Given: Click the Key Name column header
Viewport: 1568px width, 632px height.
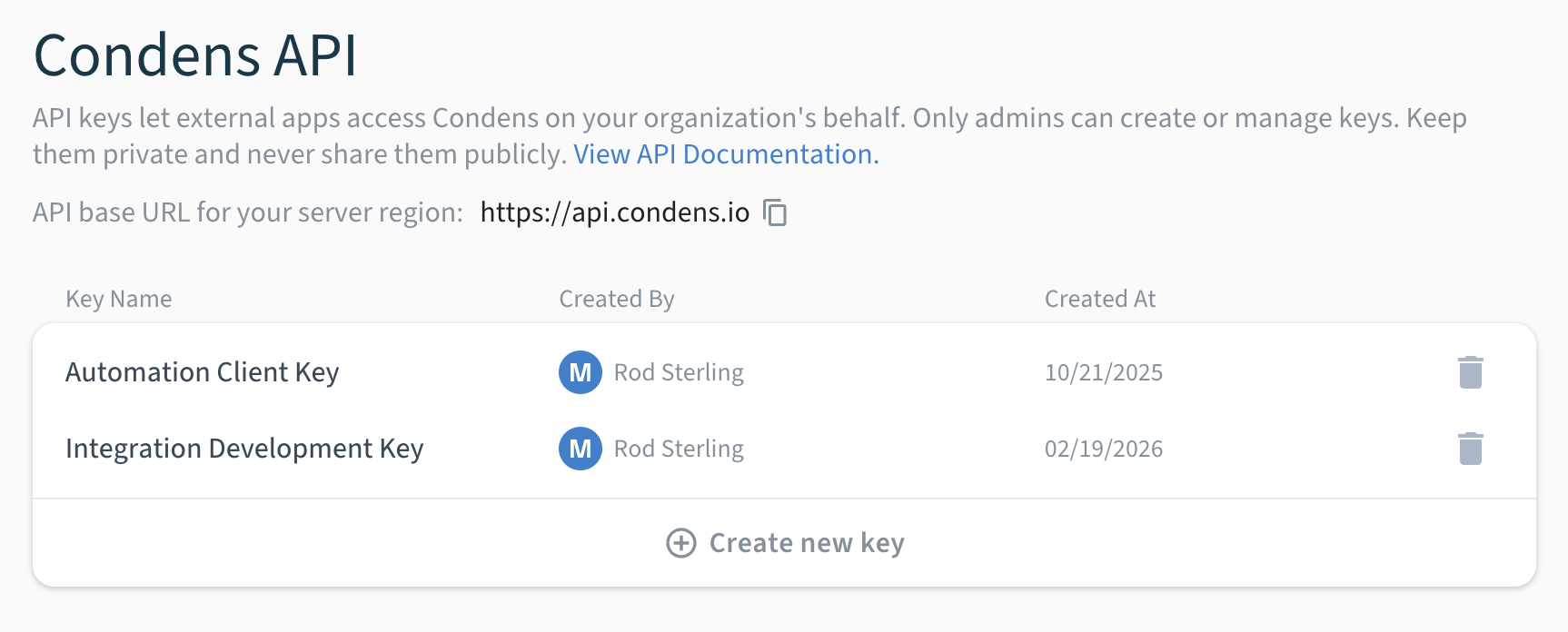Looking at the screenshot, I should [x=119, y=299].
